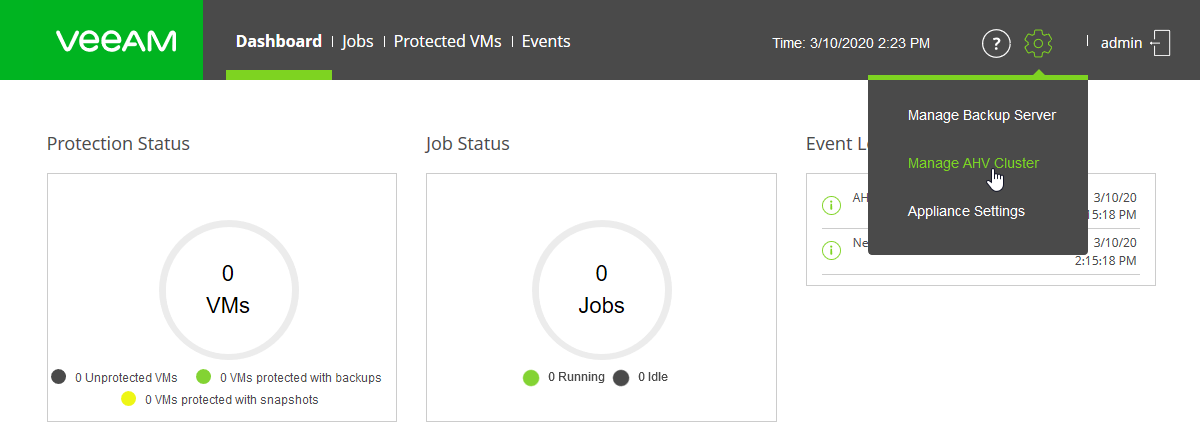Click the admin logout icon
Image resolution: width=1200 pixels, height=434 pixels.
tap(1161, 43)
